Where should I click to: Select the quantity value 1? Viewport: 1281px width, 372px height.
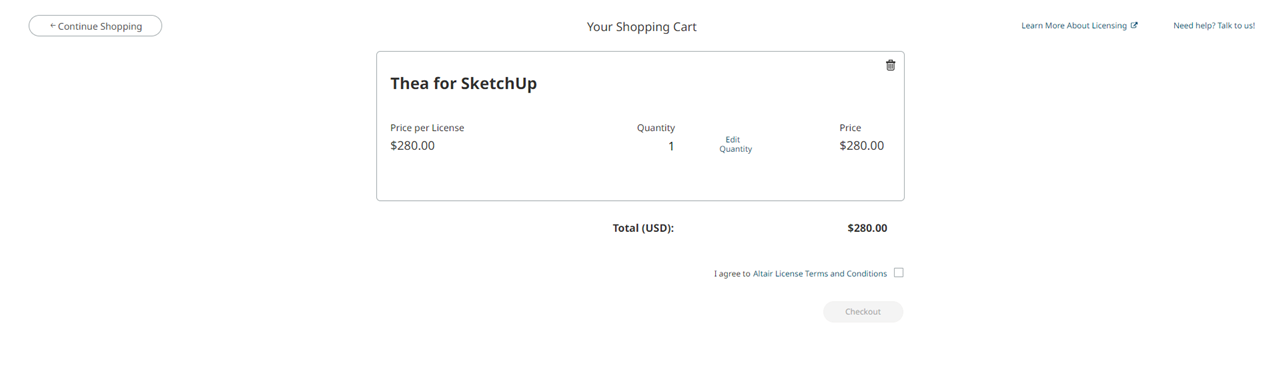coord(671,146)
